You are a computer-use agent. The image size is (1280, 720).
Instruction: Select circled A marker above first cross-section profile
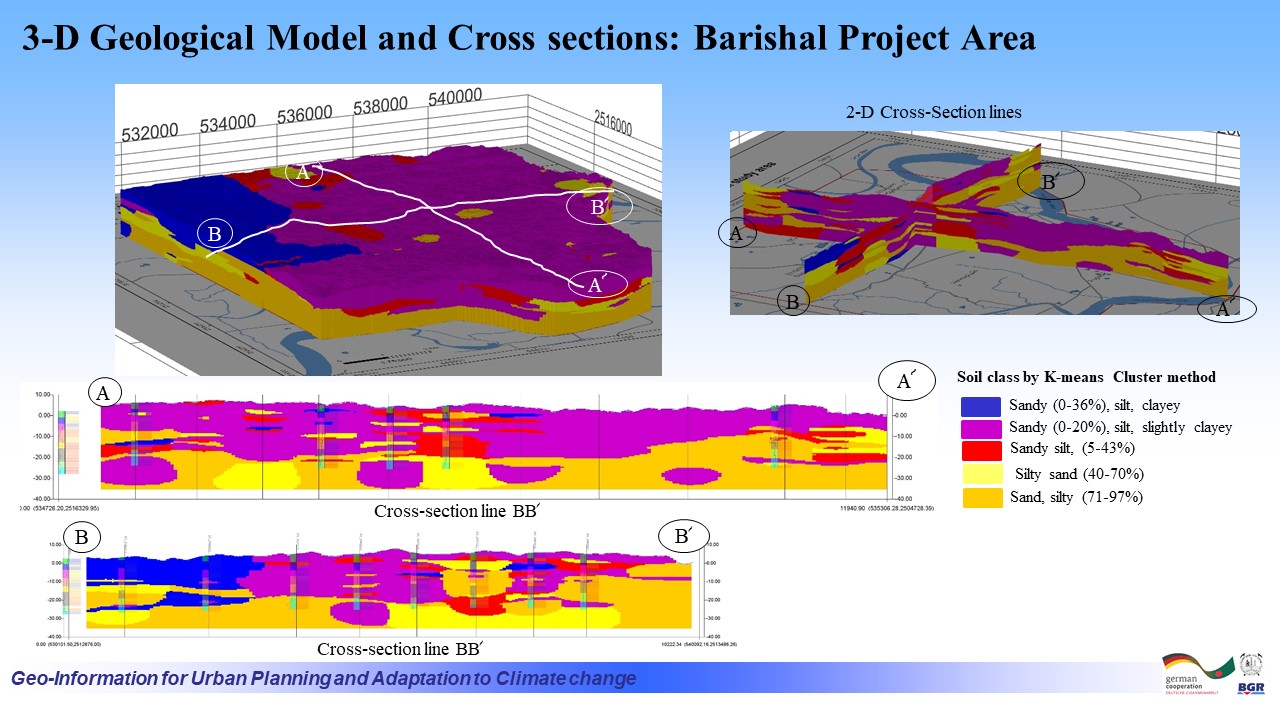[103, 393]
